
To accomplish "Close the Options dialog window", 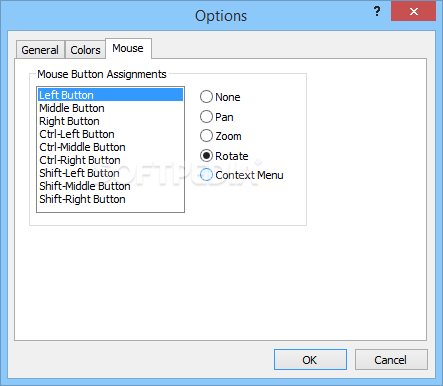I will 413,12.
